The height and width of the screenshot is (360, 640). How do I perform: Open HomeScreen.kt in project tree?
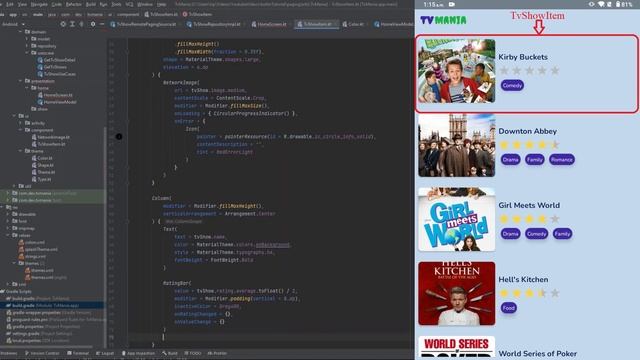[x=55, y=95]
